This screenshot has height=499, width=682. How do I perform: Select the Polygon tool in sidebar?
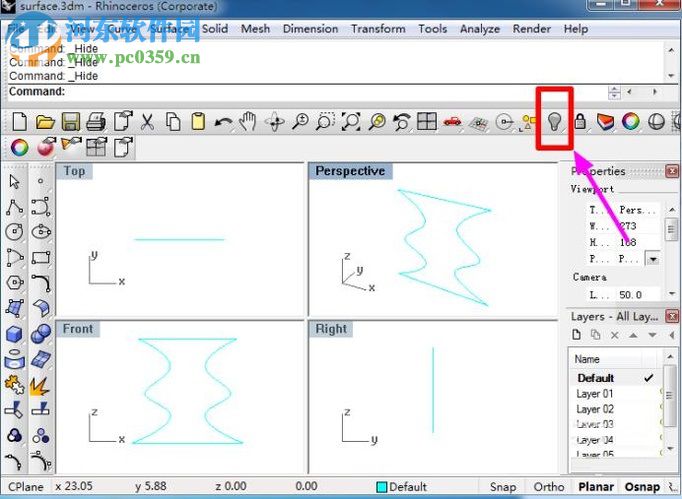[14, 283]
